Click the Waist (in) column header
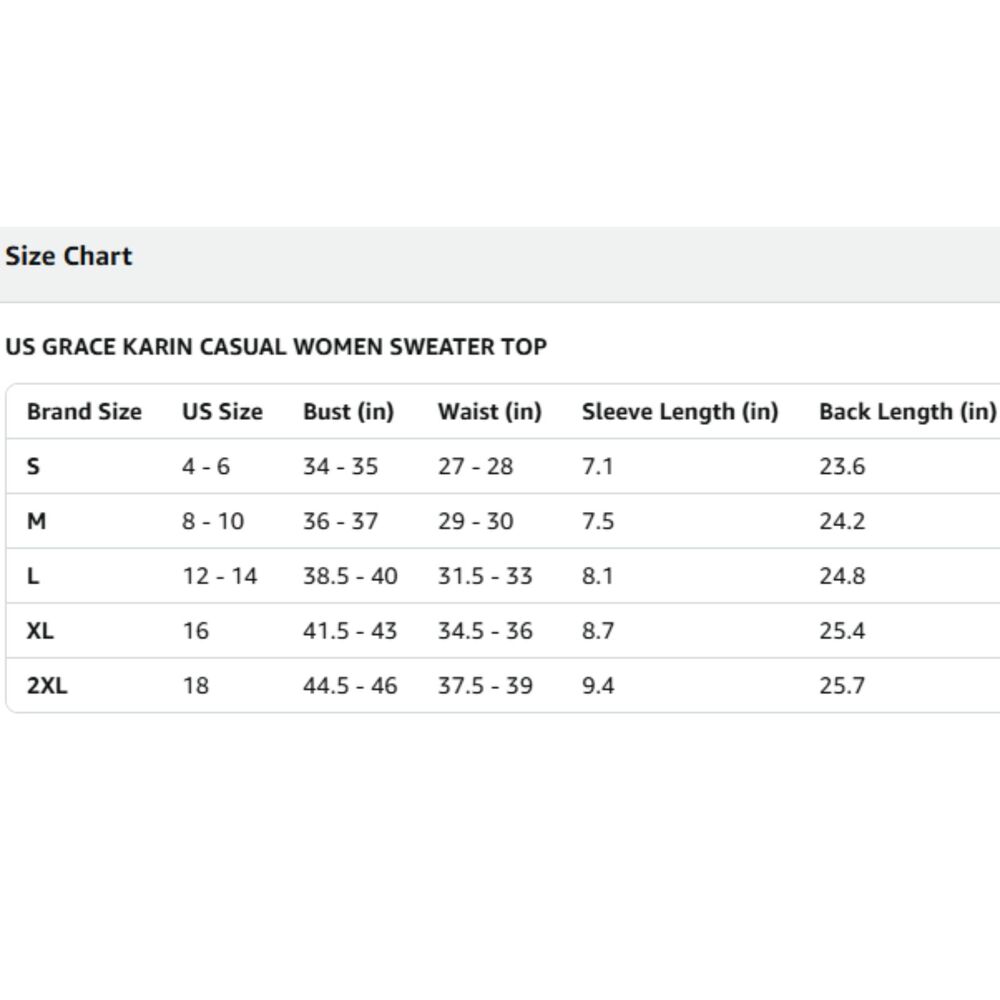This screenshot has width=1000, height=1000. point(490,411)
